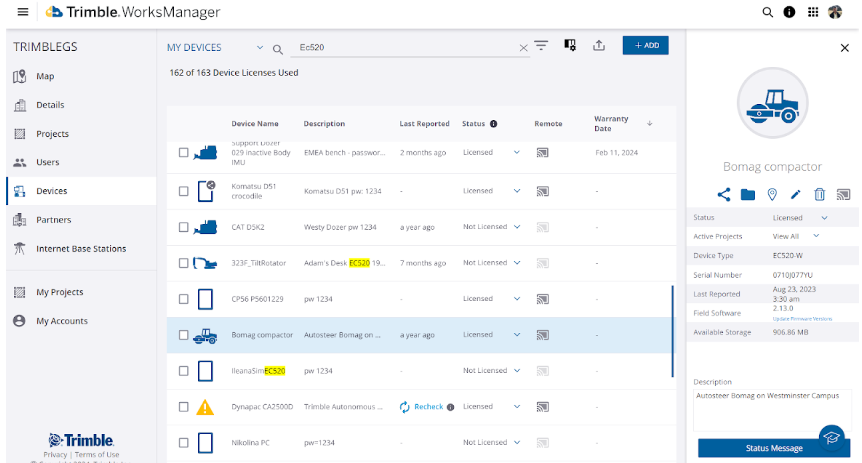This screenshot has width=862, height=463.
Task: Tick the checkbox for Nikolina PC
Action: [x=183, y=443]
